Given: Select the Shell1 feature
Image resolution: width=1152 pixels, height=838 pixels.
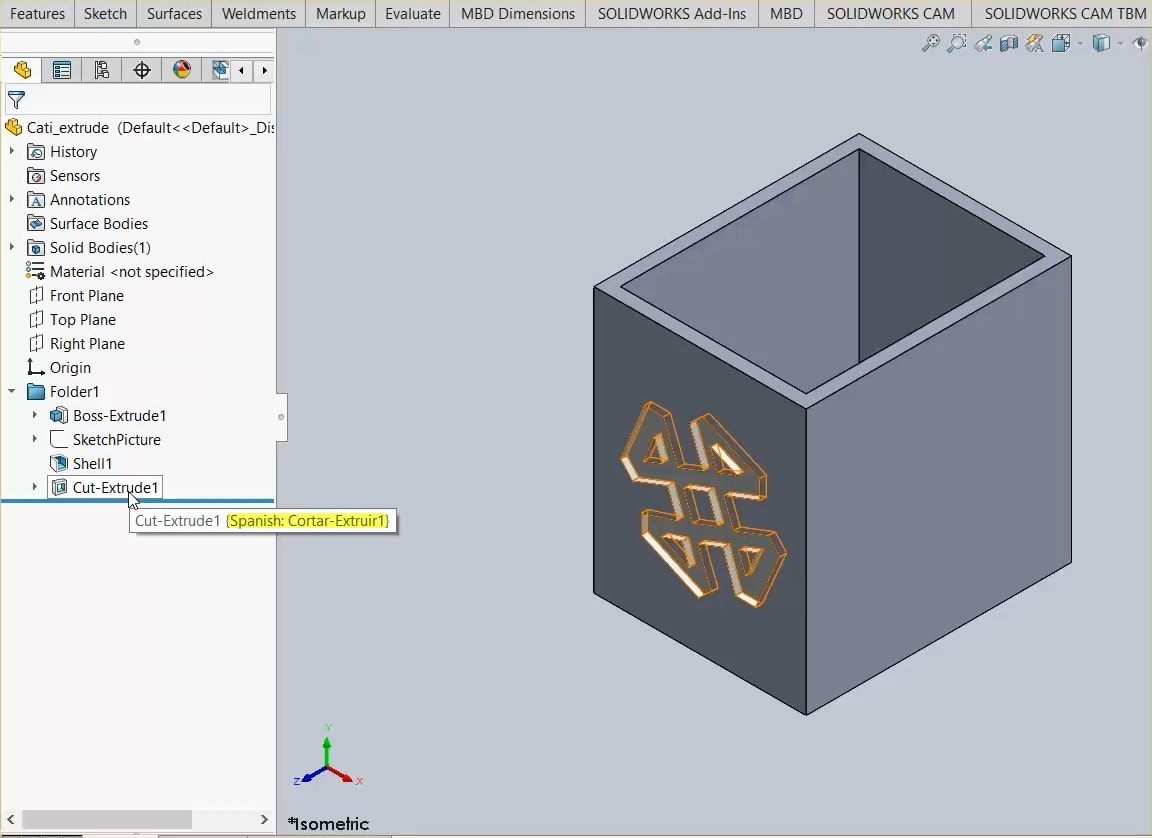Looking at the screenshot, I should point(92,464).
